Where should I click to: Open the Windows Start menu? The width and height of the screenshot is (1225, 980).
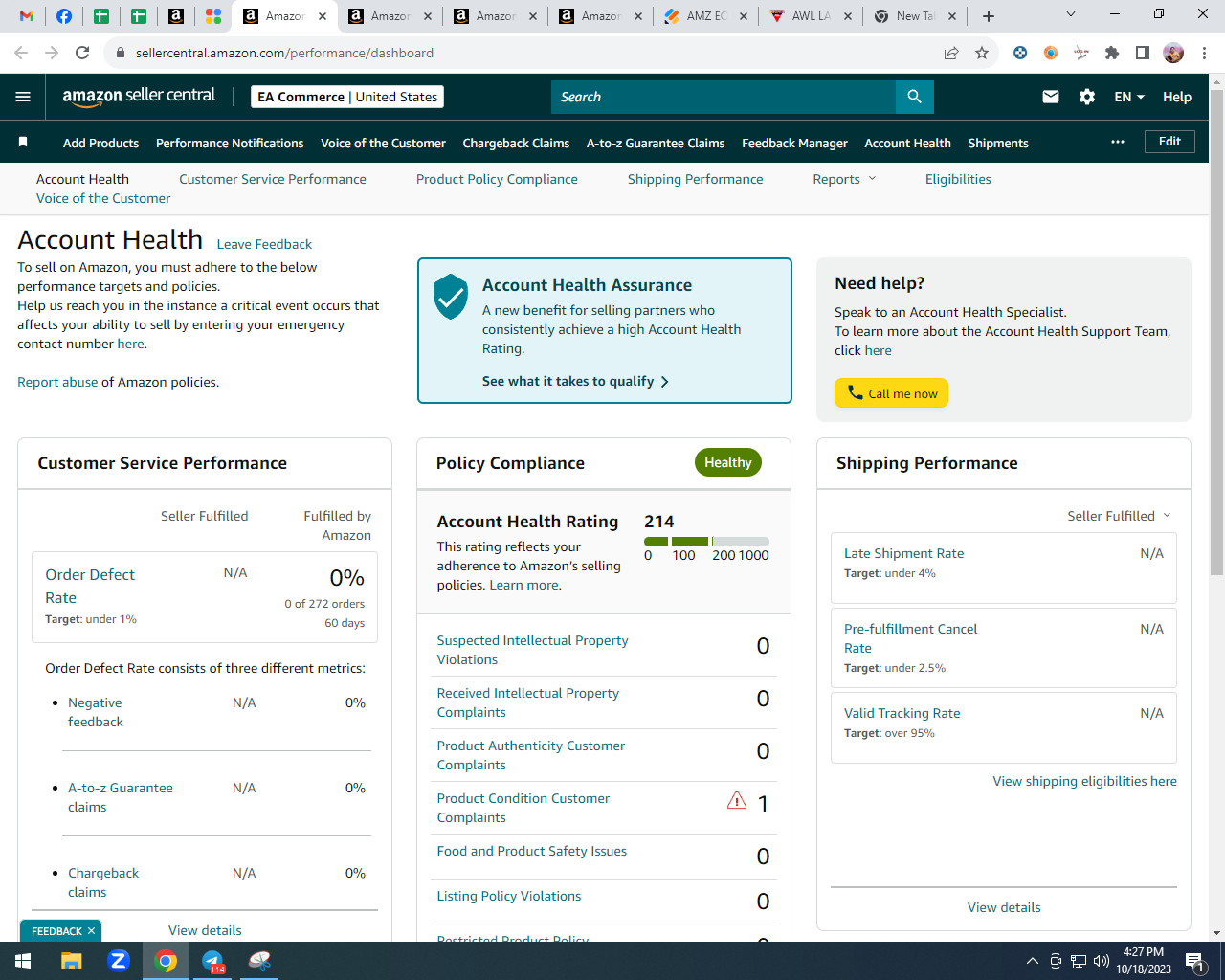coord(23,961)
